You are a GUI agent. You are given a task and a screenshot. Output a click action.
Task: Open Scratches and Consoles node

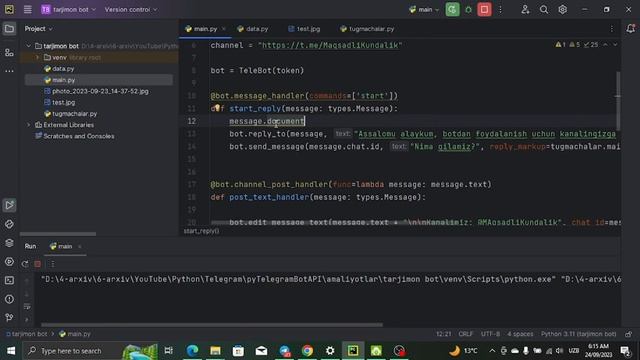pos(75,136)
